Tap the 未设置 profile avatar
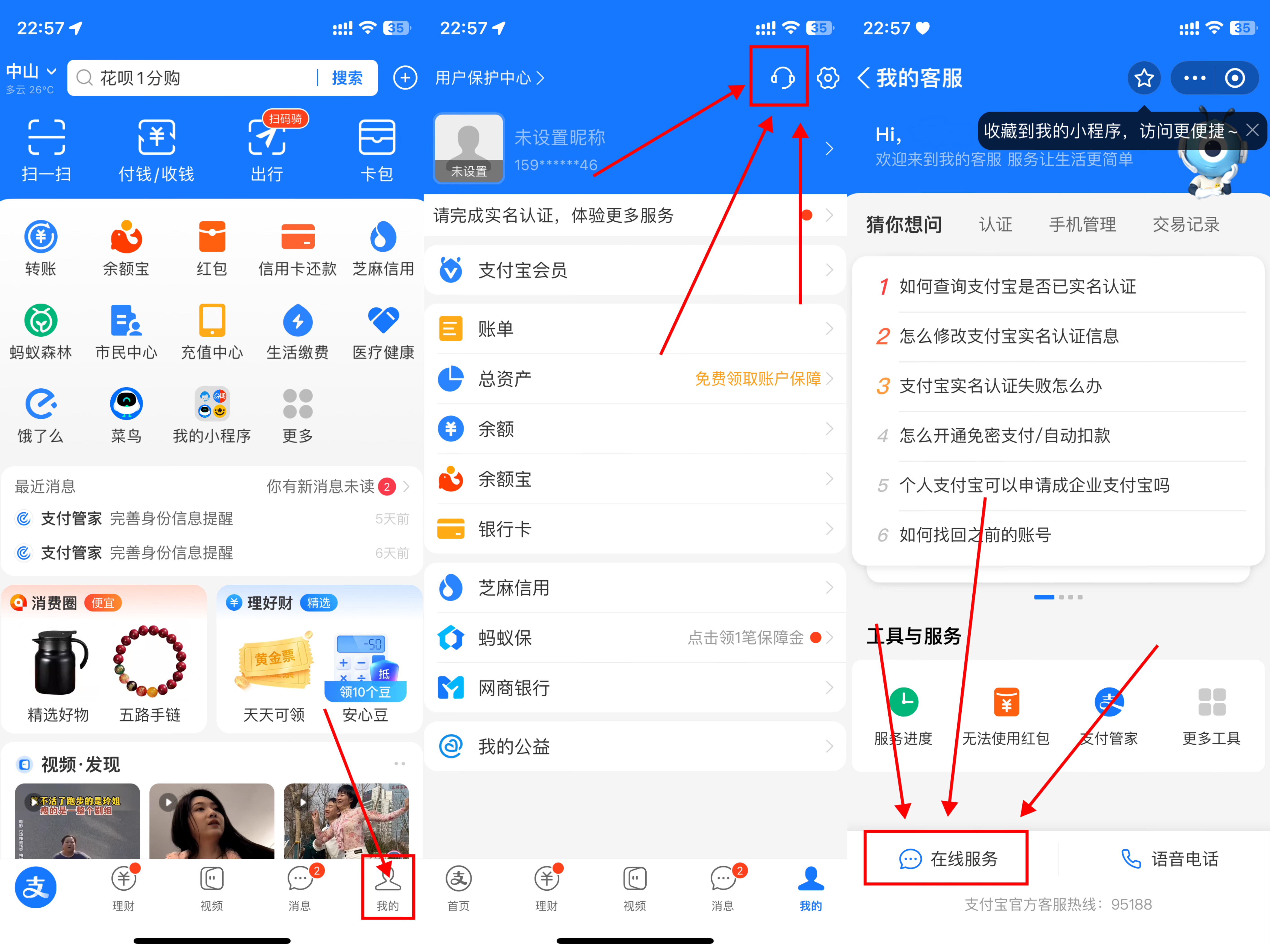This screenshot has height=952, width=1270. click(x=469, y=149)
